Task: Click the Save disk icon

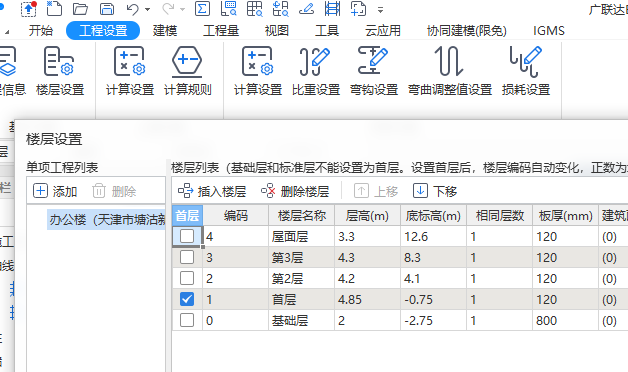Action: pyautogui.click(x=107, y=8)
